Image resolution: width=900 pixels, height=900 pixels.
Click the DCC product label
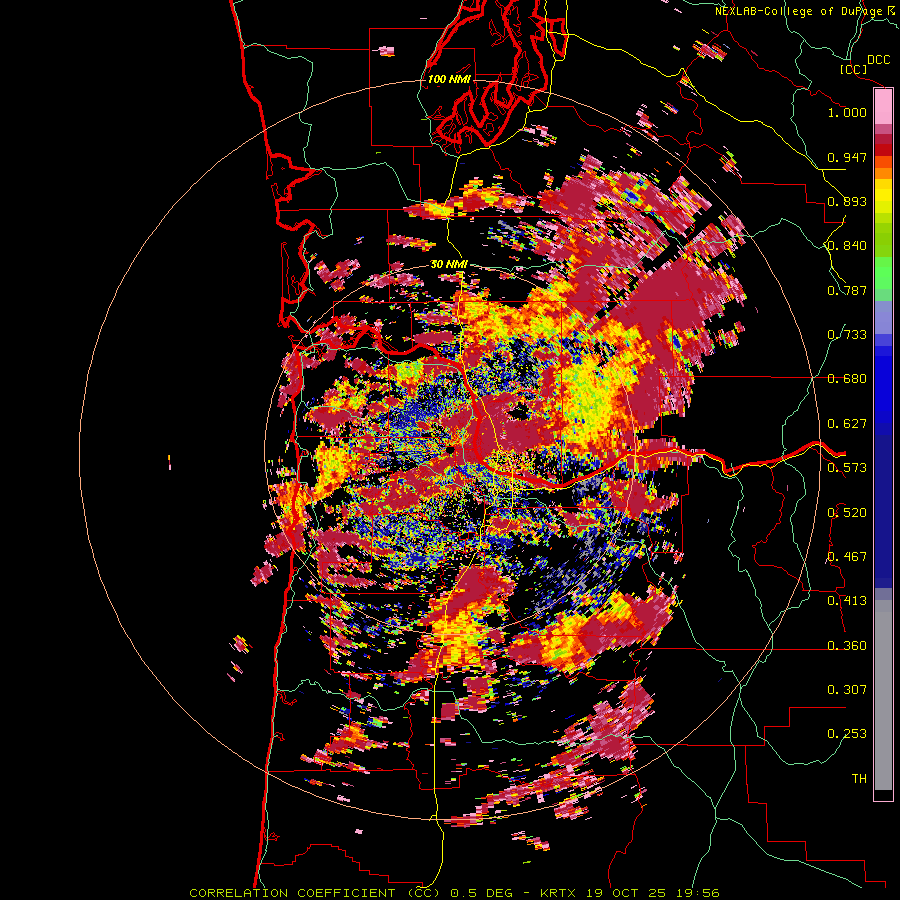tap(878, 60)
